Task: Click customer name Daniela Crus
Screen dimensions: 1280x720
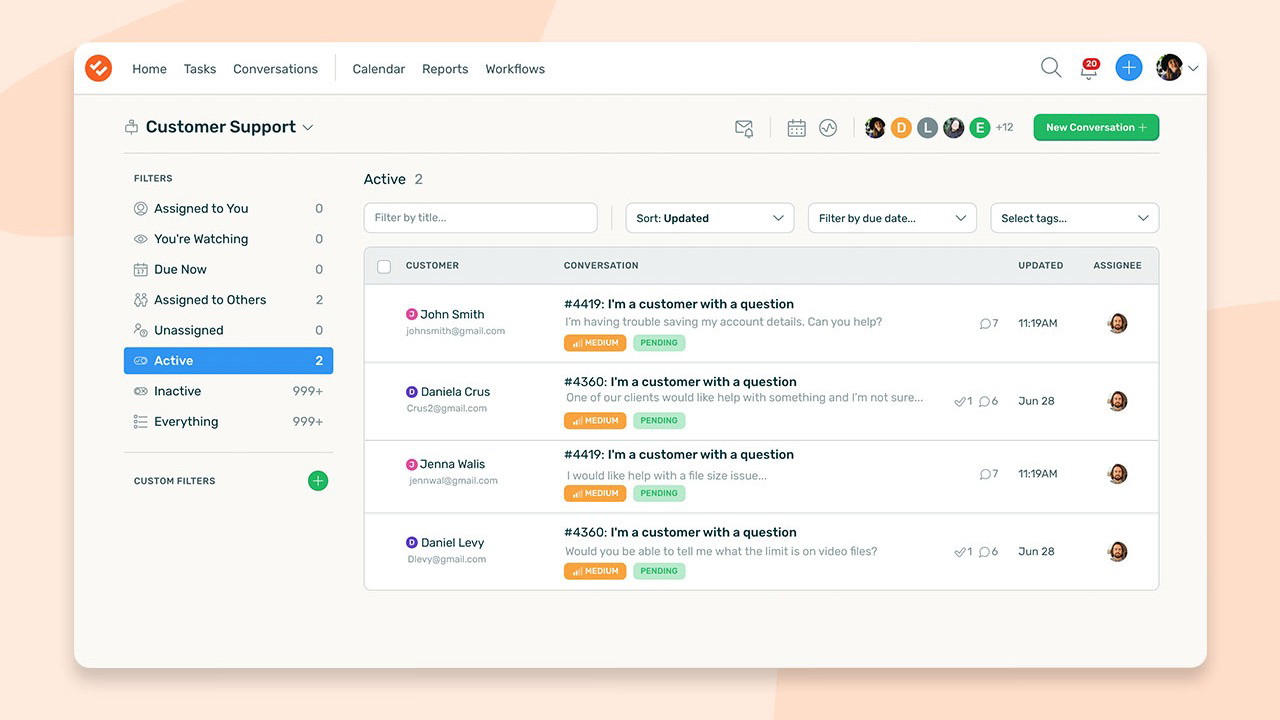Action: tap(455, 392)
